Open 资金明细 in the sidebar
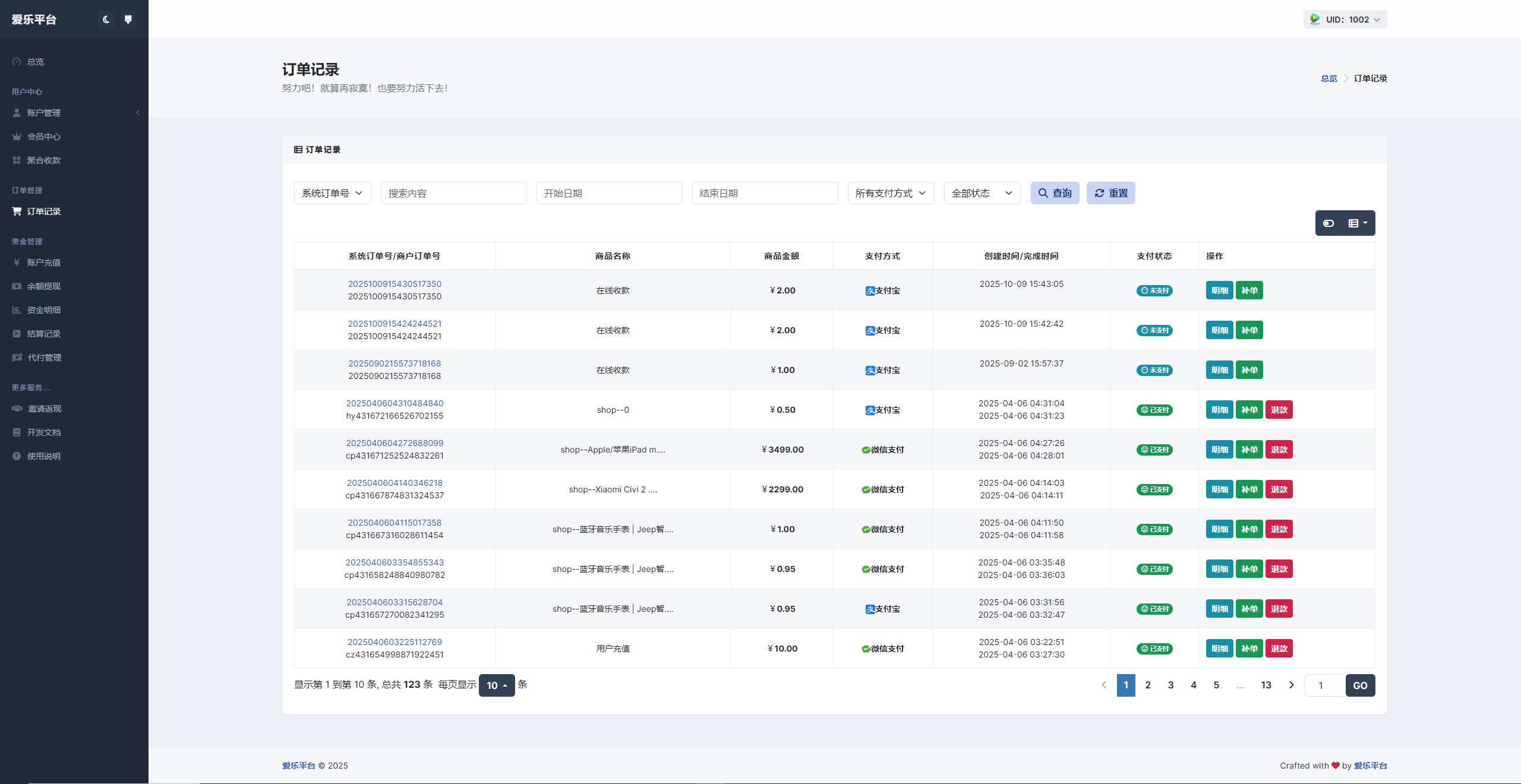 click(43, 310)
